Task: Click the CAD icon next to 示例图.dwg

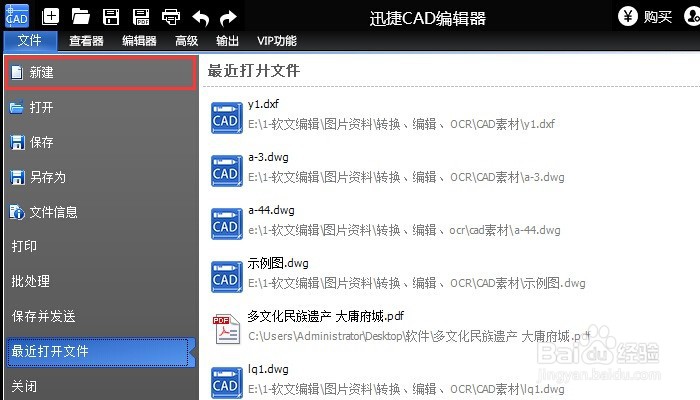Action: point(226,277)
